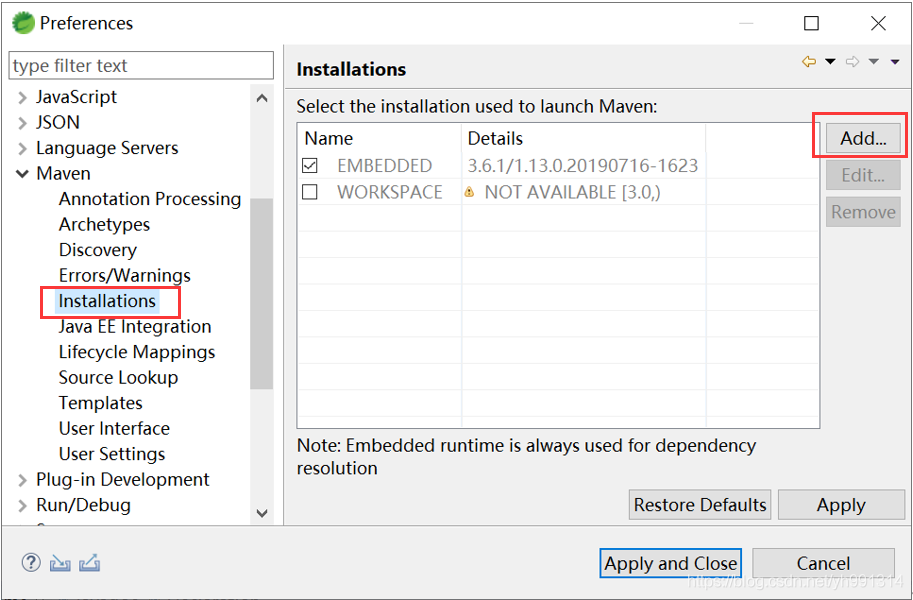Click the back navigation arrow icon
Viewport: 913px width, 600px height.
tap(809, 62)
